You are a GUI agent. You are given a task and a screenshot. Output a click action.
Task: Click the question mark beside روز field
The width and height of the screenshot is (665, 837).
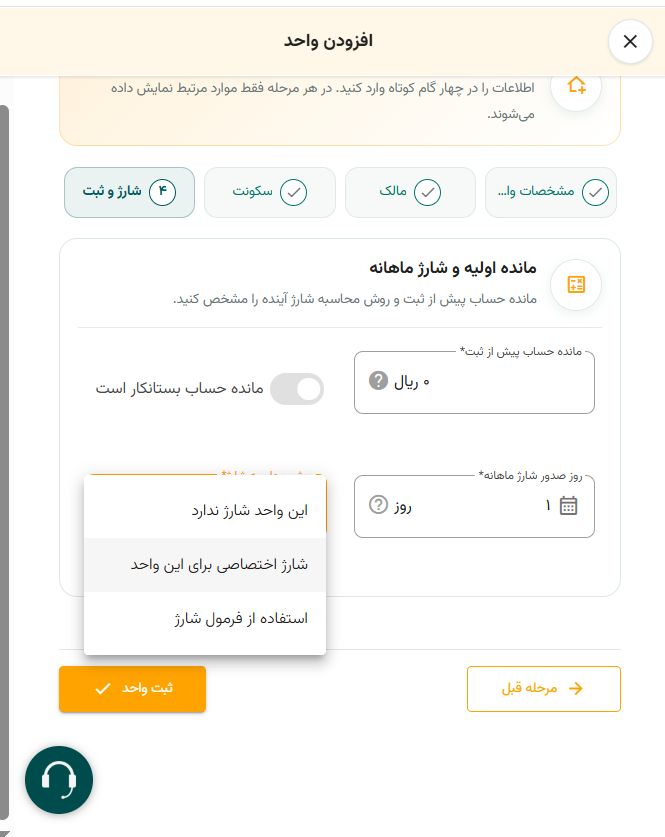pos(378,504)
